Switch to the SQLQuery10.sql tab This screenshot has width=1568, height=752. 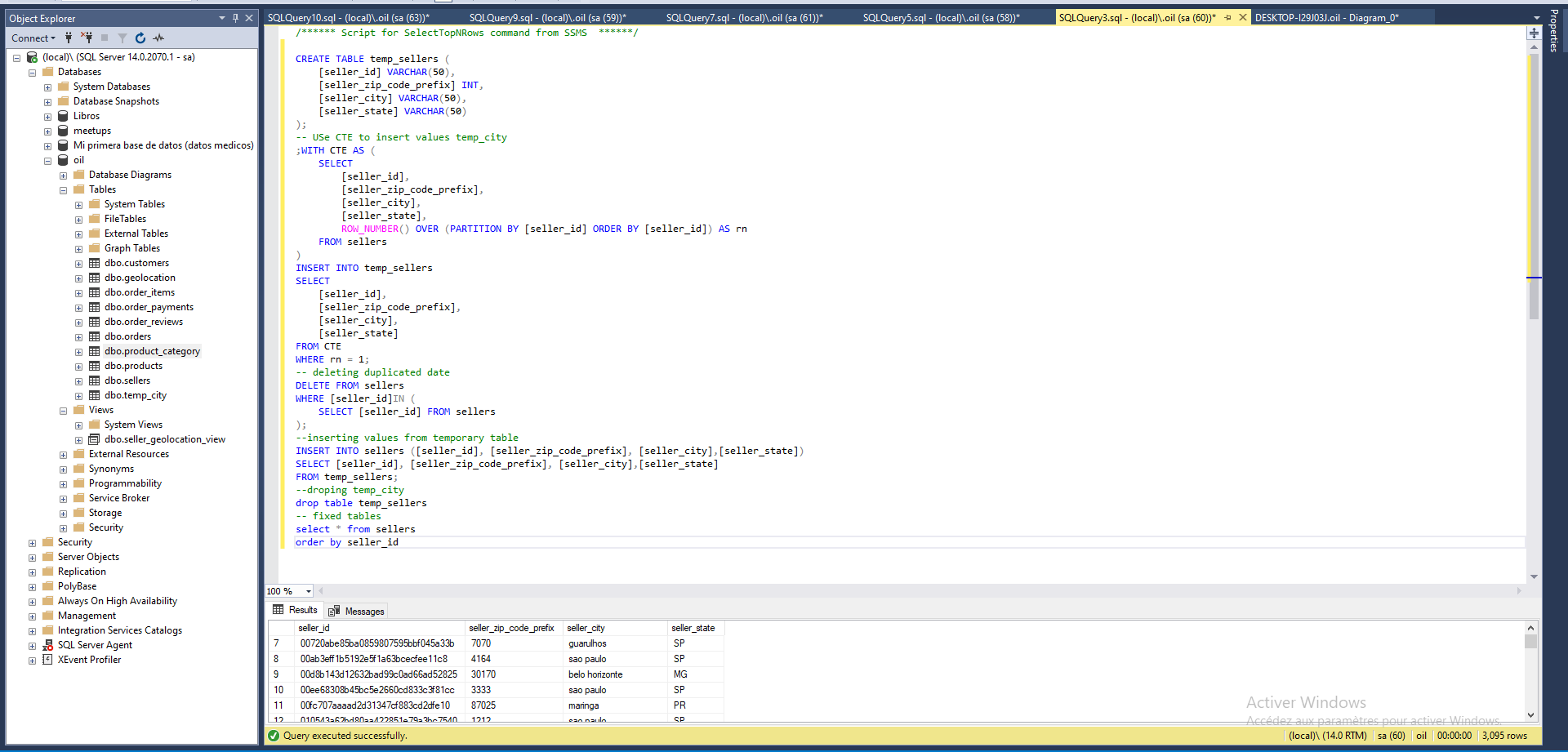(348, 17)
